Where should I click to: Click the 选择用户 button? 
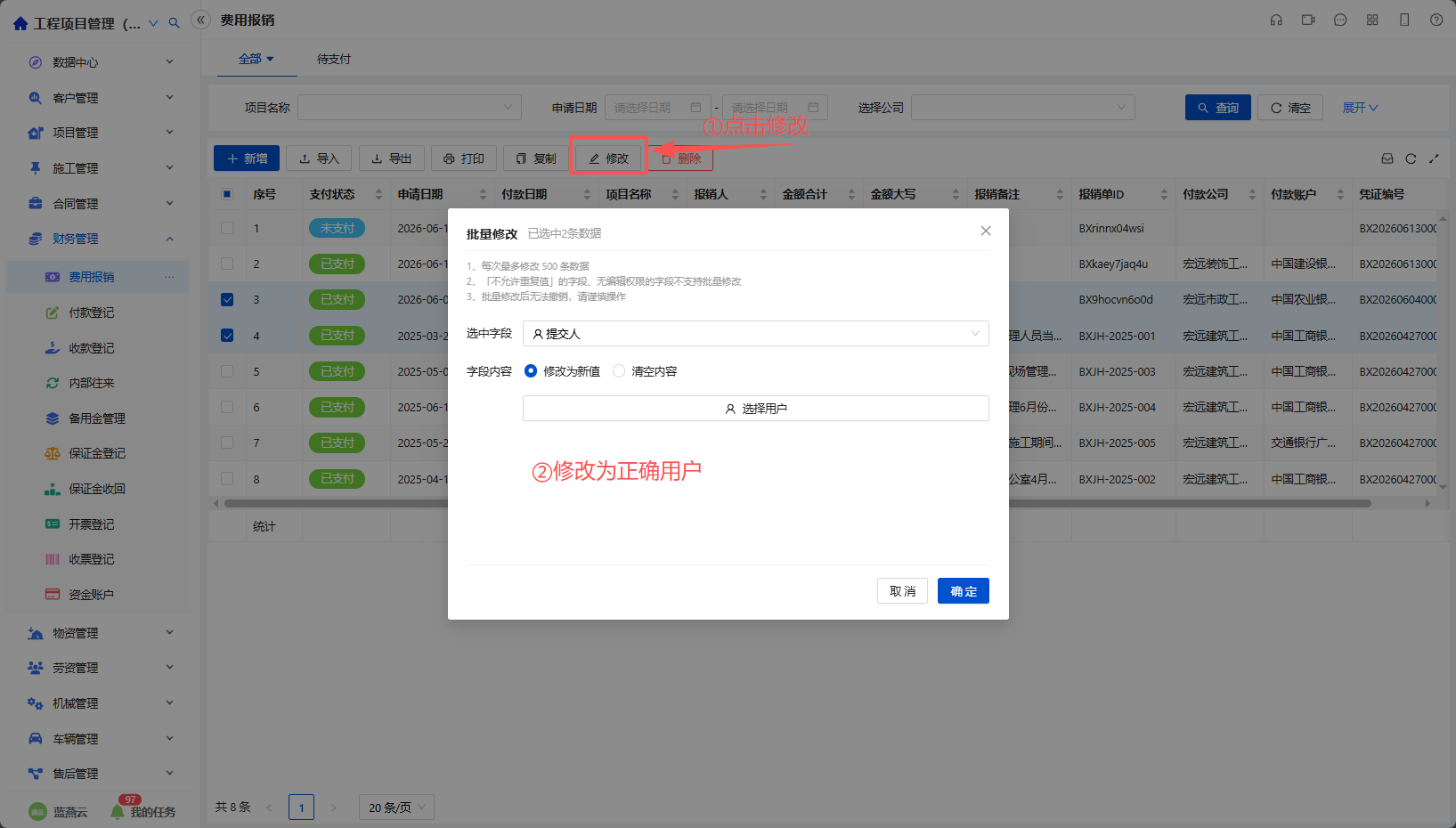tap(756, 409)
